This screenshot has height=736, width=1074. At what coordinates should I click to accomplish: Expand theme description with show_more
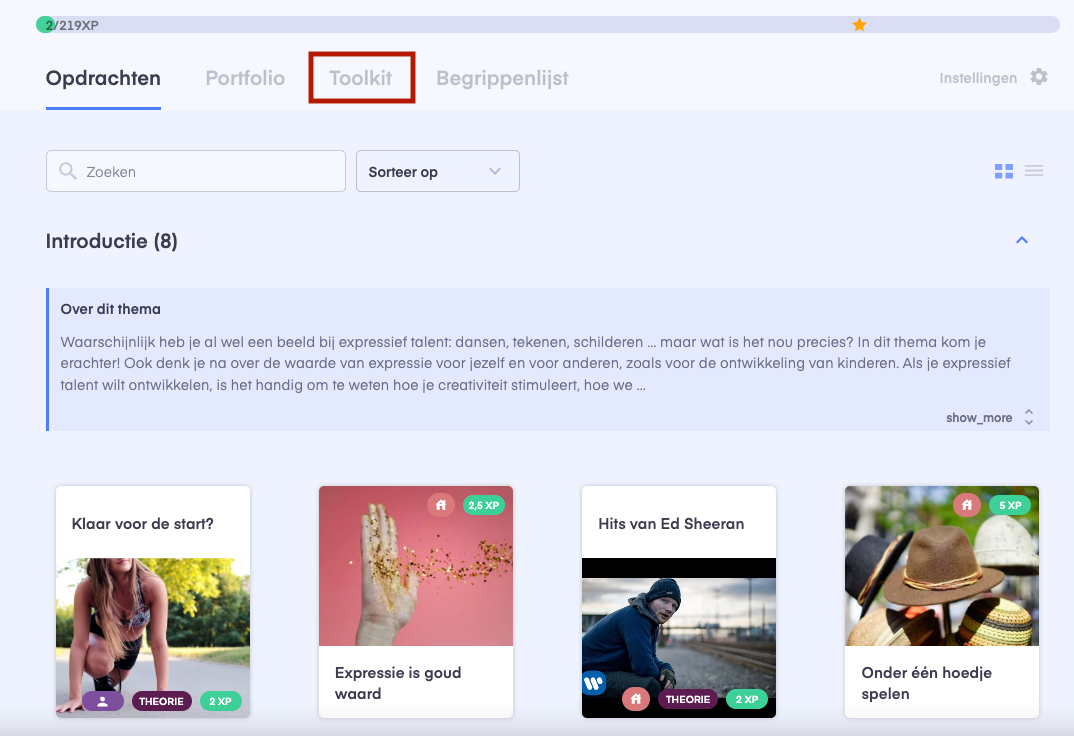(x=989, y=418)
